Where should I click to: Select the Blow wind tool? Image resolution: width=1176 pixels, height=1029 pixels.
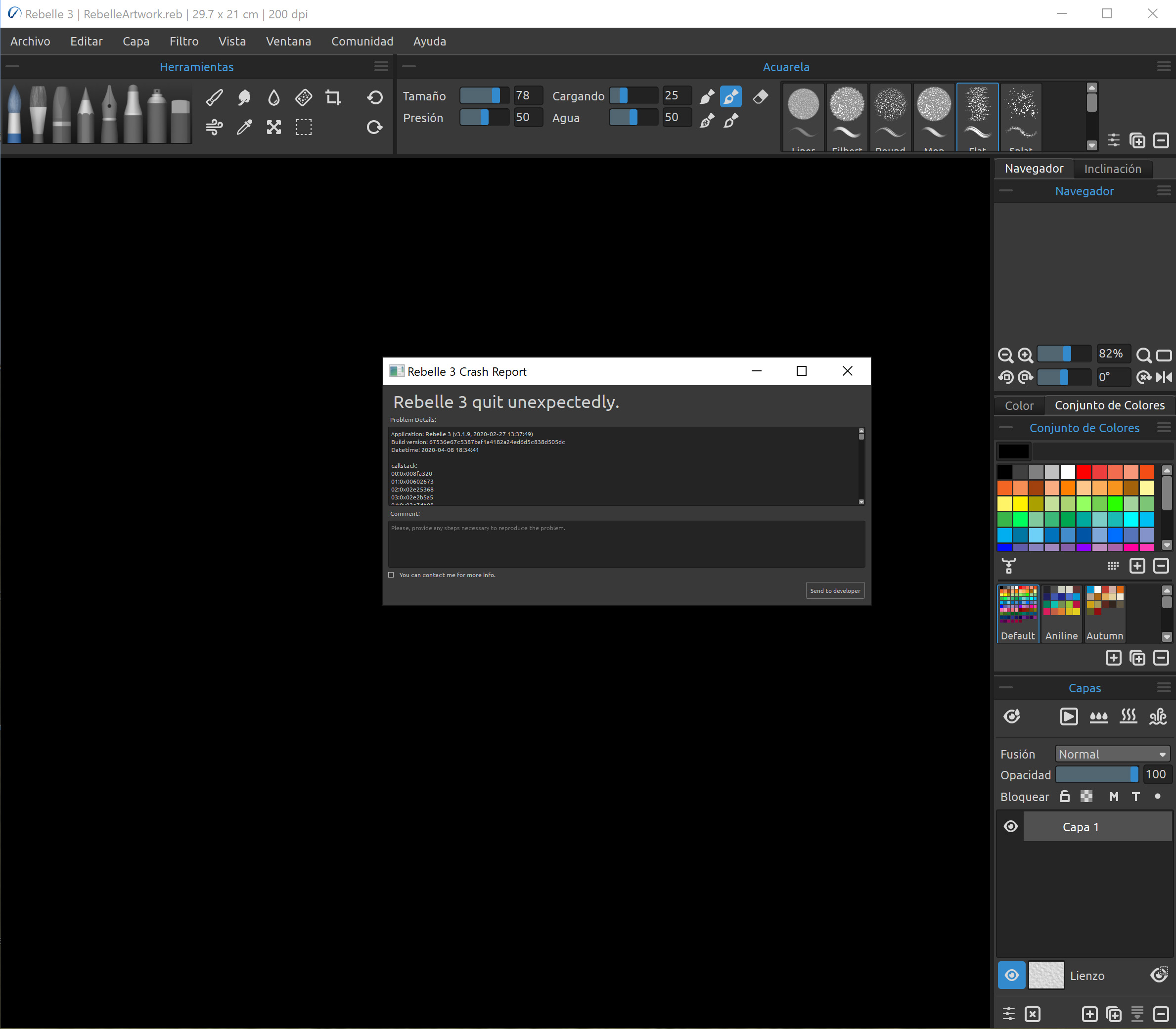tap(215, 127)
